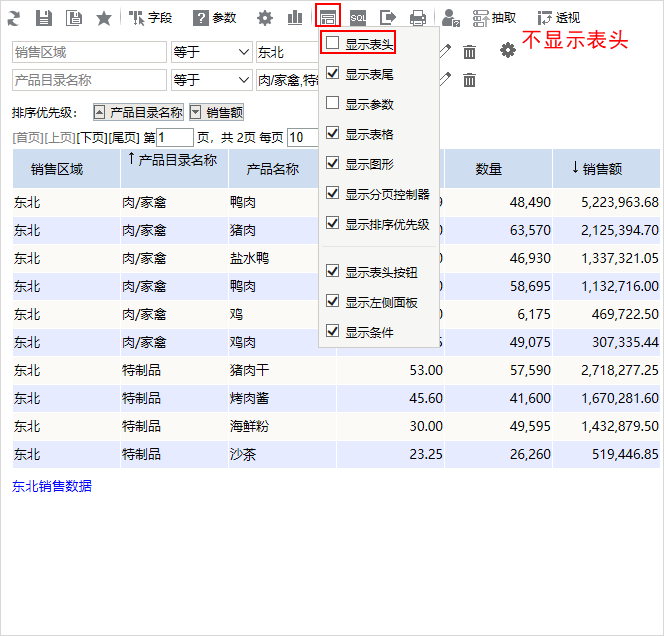The height and width of the screenshot is (636, 664).
Task: Click the save-as document icon
Action: coord(74,18)
